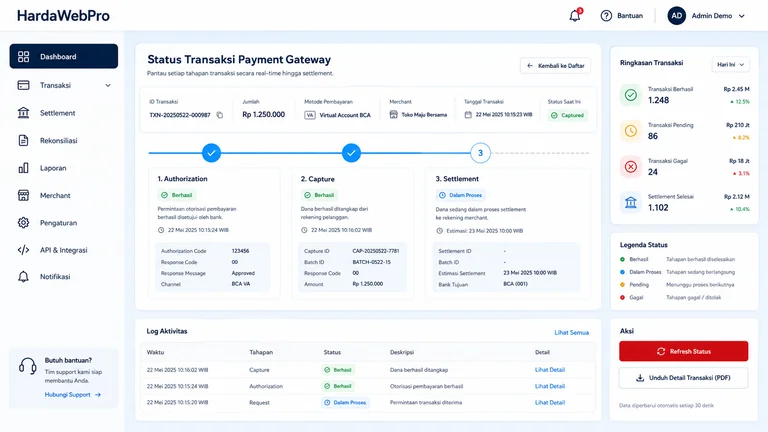
Task: Open the Dashboard menu item
Action: [64, 56]
